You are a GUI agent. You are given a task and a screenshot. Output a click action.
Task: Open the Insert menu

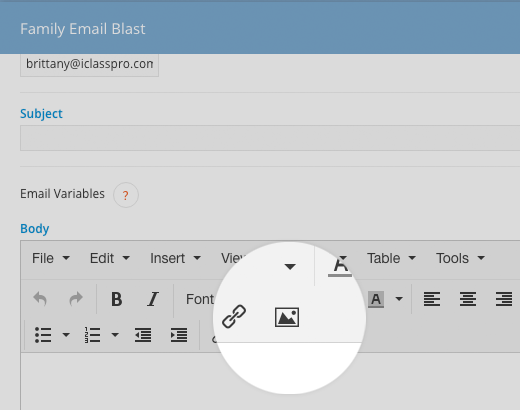click(175, 258)
